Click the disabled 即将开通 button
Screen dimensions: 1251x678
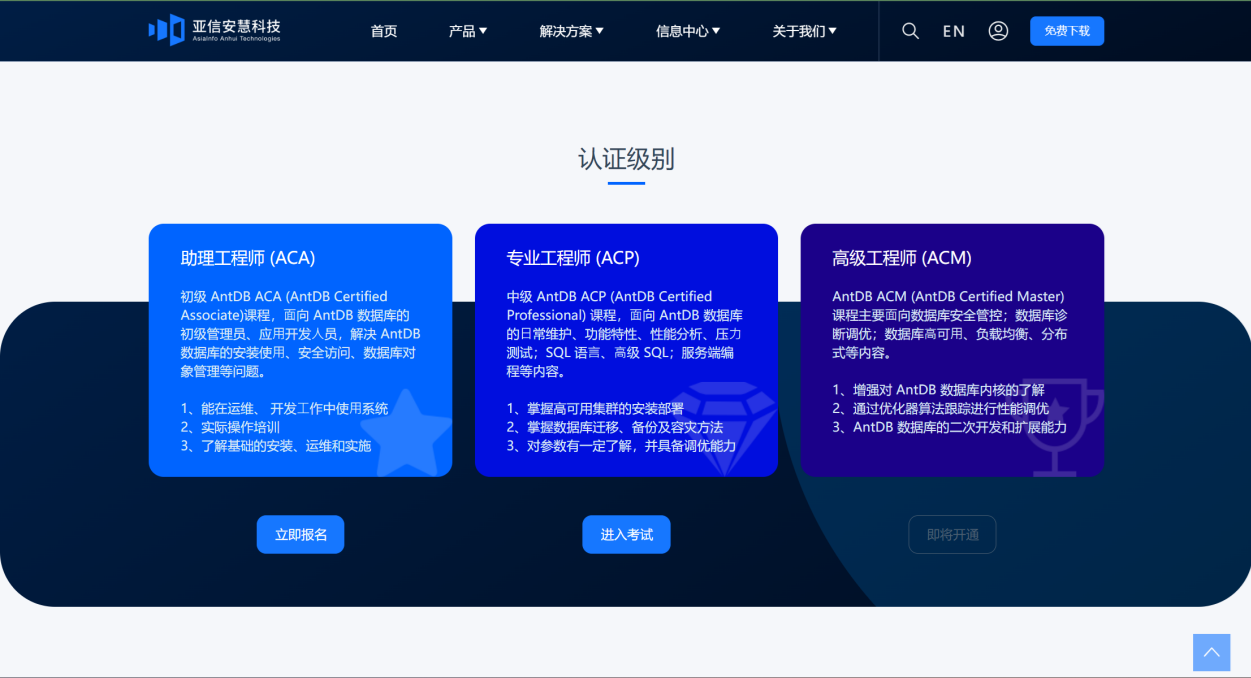[952, 534]
